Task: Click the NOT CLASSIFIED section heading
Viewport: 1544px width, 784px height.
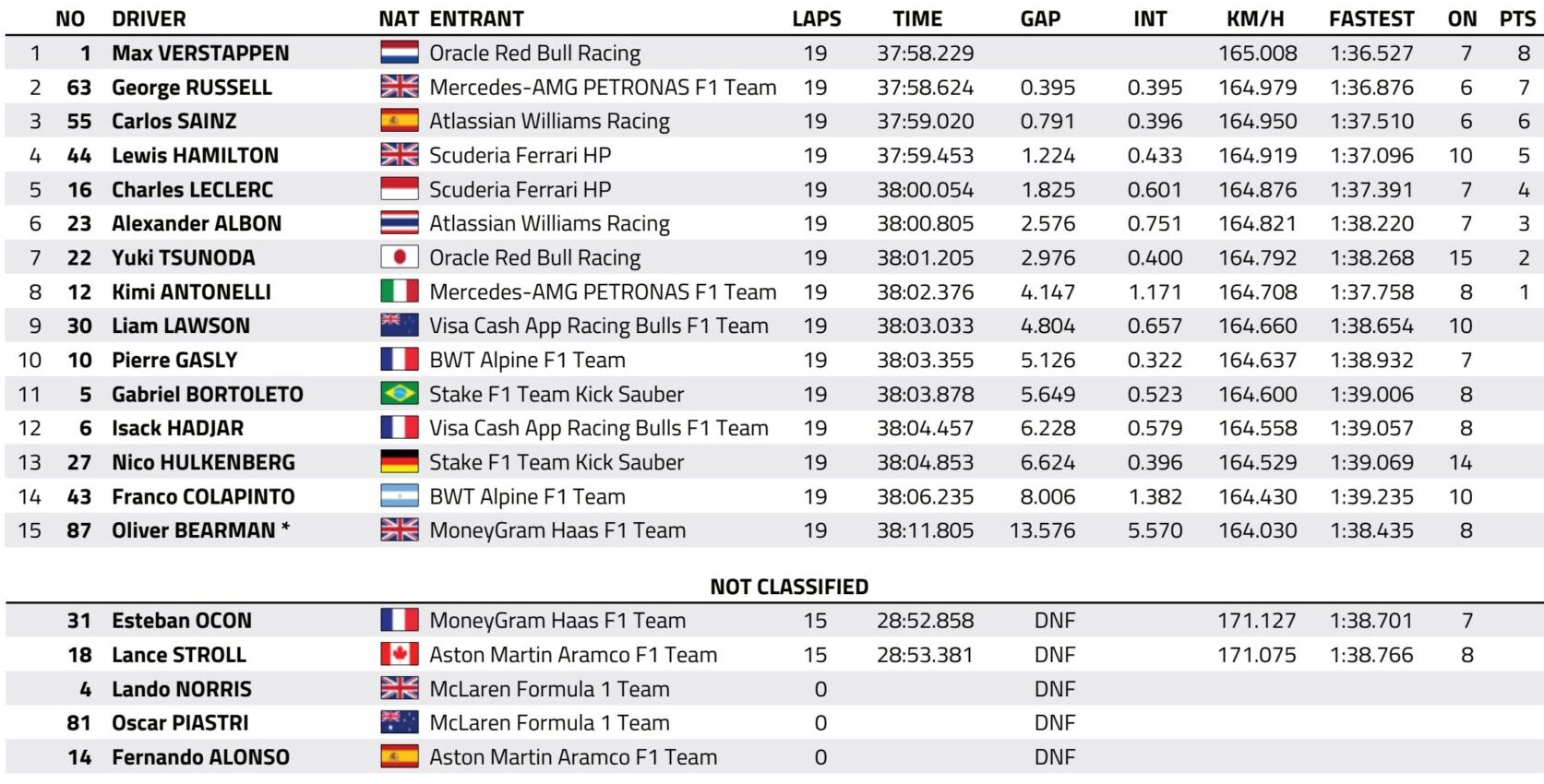Action: [x=789, y=587]
